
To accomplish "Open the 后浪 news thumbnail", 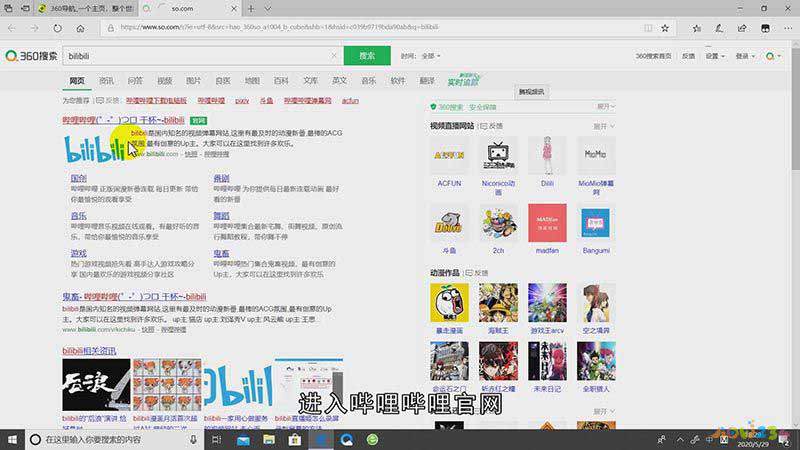I will [x=96, y=385].
